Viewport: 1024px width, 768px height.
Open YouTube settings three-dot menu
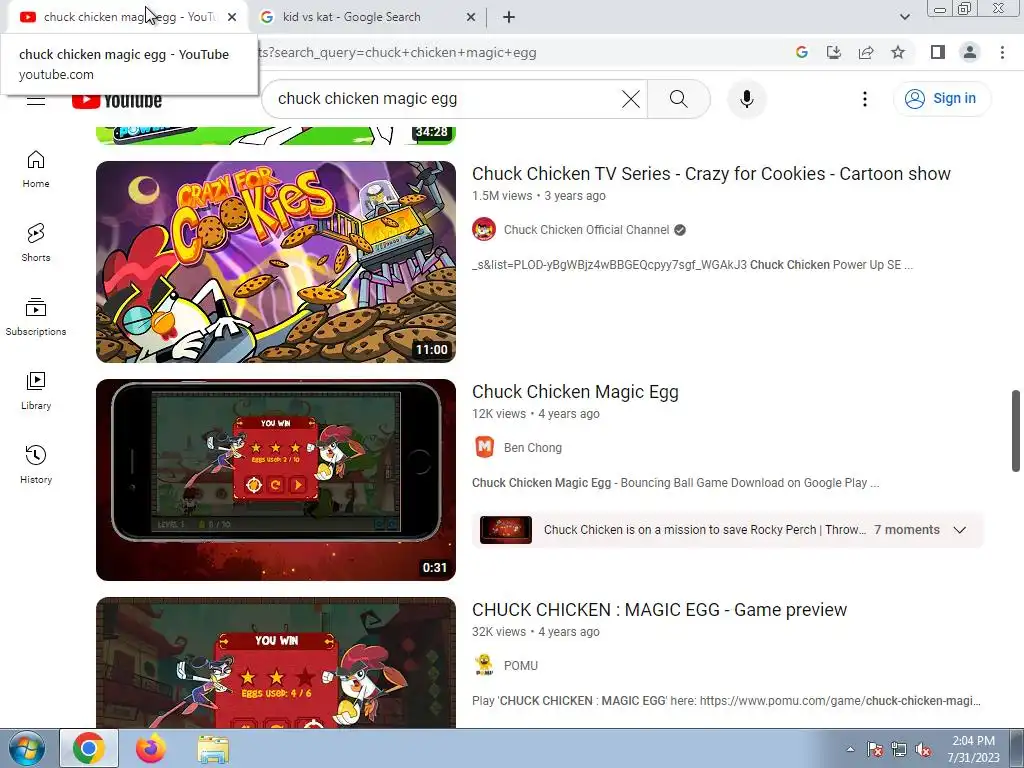[x=865, y=99]
